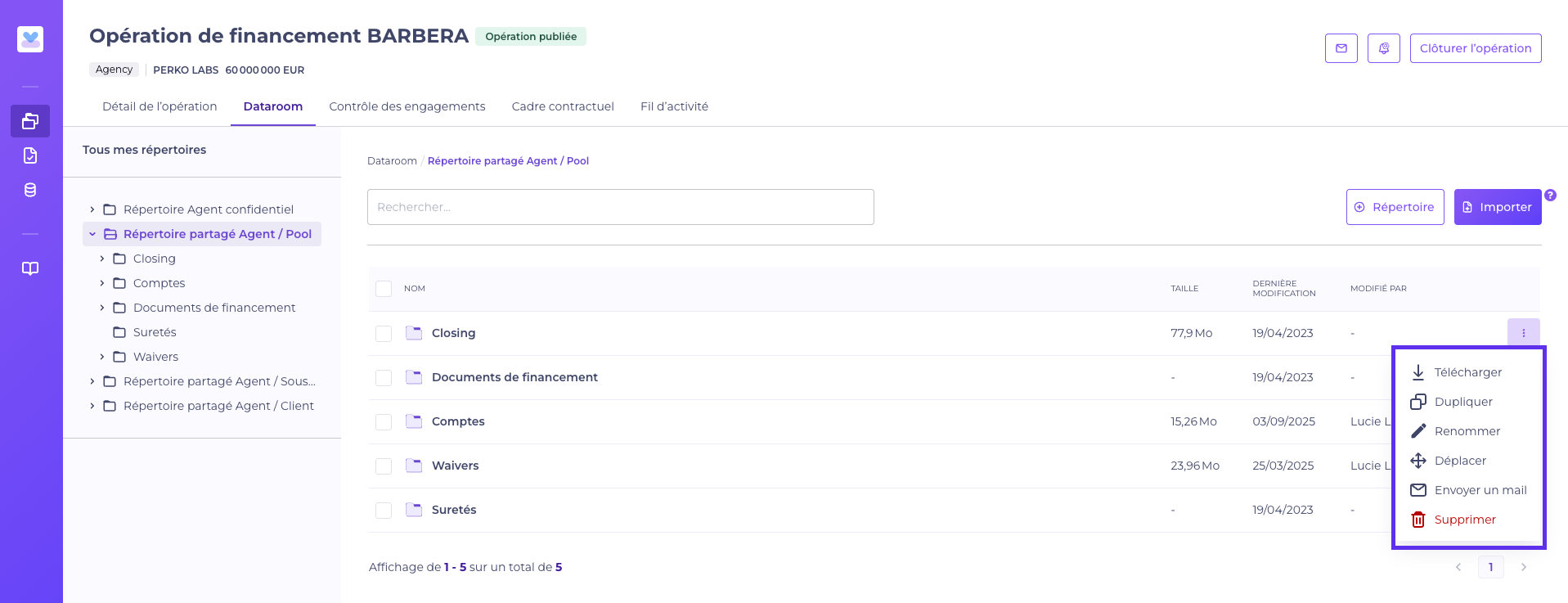Collapse the Répertoire partagé Agent / Pool node
Viewport: 1568px width, 603px height.
(92, 234)
